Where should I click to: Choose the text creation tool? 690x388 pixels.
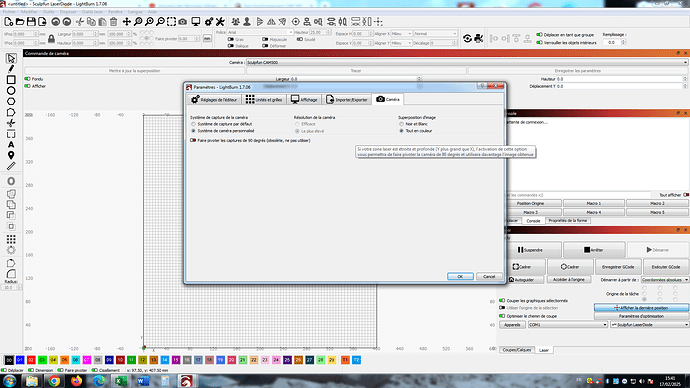[x=11, y=145]
